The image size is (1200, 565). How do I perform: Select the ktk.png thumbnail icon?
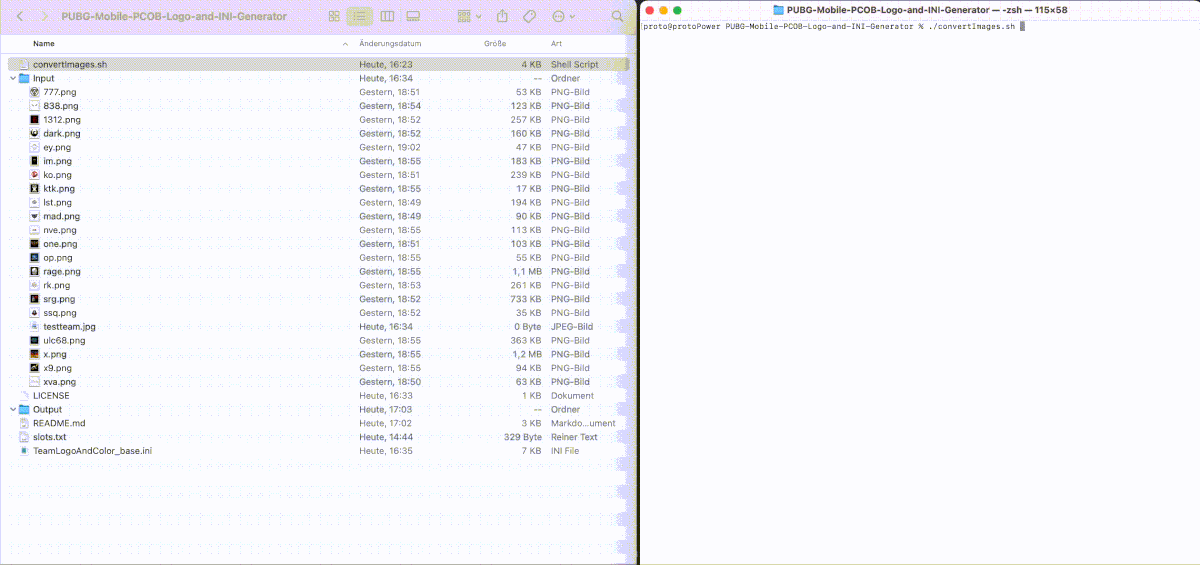tap(35, 188)
